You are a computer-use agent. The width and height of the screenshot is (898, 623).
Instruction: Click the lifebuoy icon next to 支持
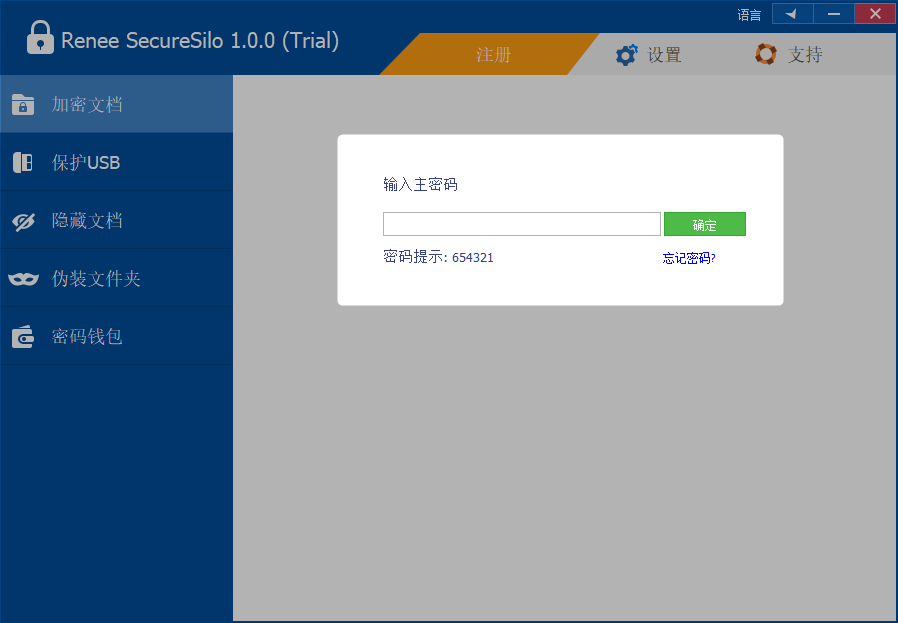tap(766, 54)
